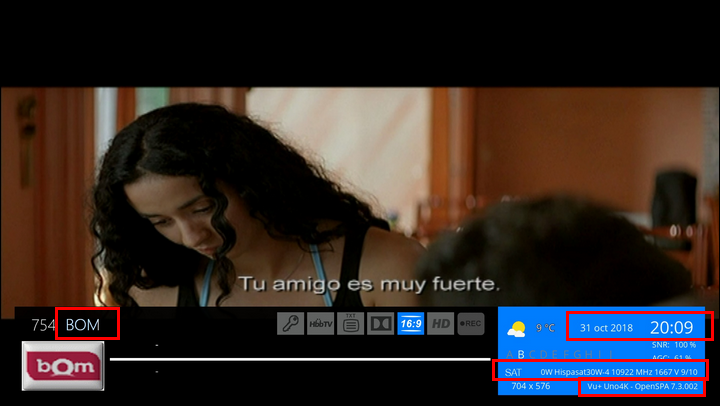Click the subtitle "Tu amigo es muy fuerte."
The width and height of the screenshot is (720, 406).
369,284
